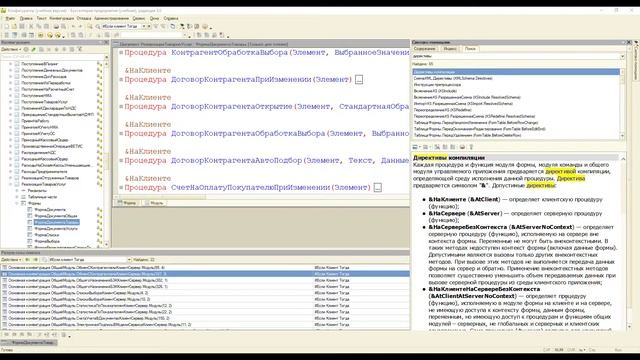Click the Undo toolbar icon

73,27
